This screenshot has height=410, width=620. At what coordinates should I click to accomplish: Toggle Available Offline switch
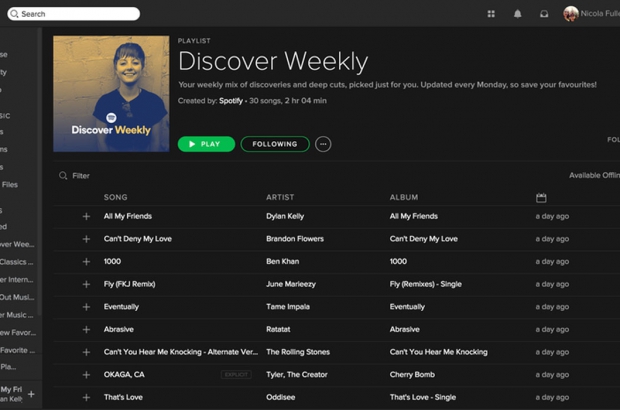pyautogui.click(x=594, y=175)
